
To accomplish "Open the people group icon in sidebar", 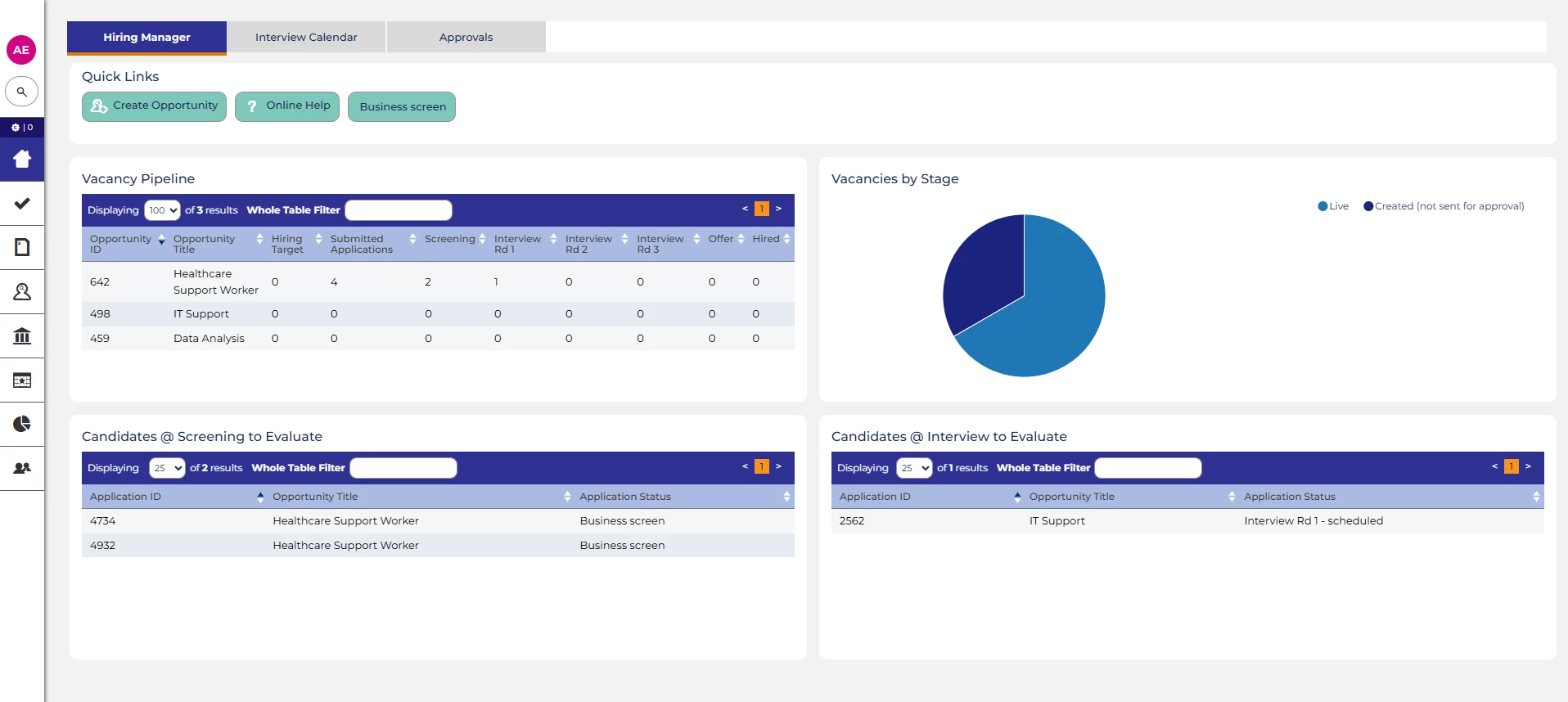I will [22, 468].
